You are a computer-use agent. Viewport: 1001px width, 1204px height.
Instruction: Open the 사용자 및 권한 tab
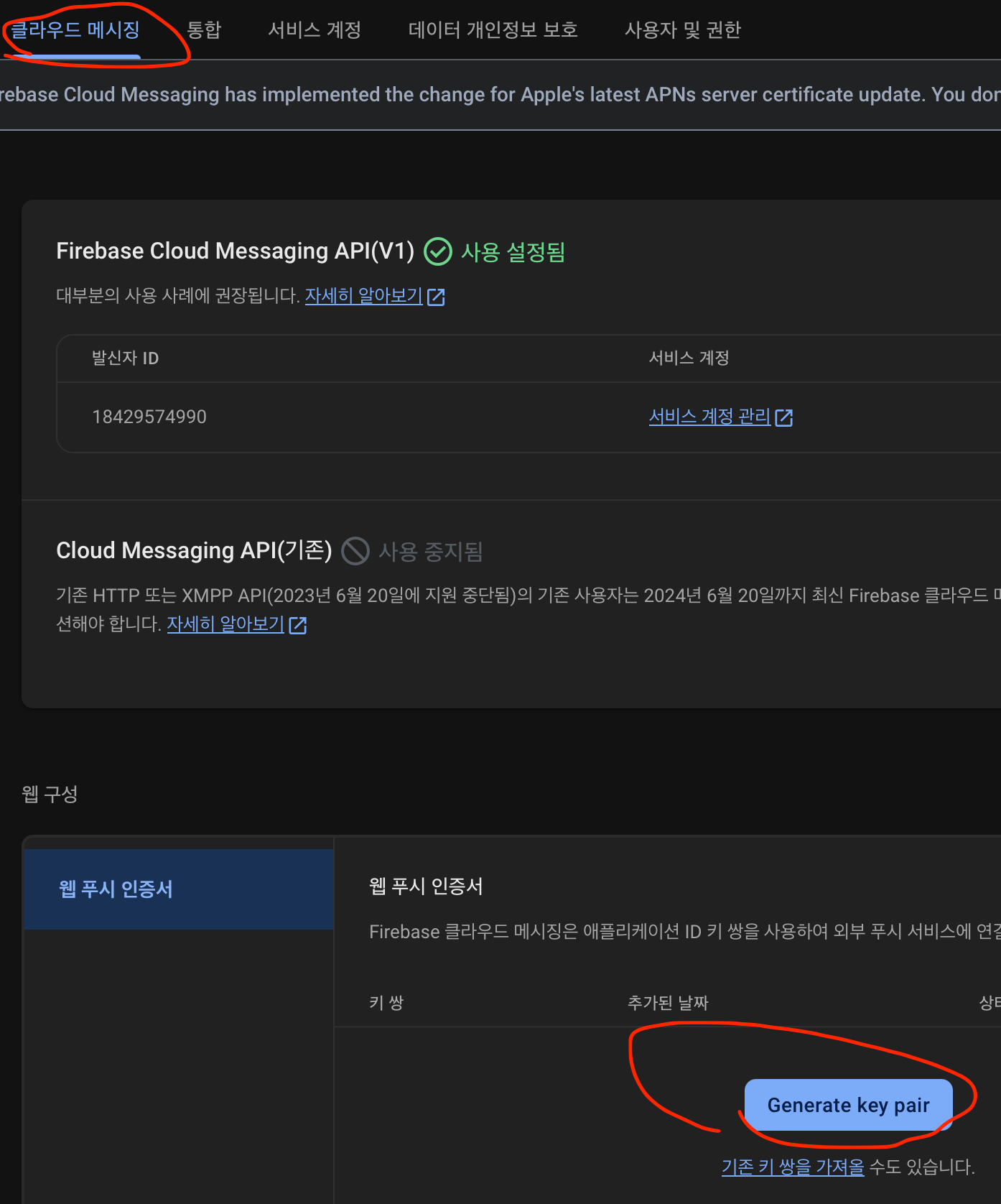683,30
